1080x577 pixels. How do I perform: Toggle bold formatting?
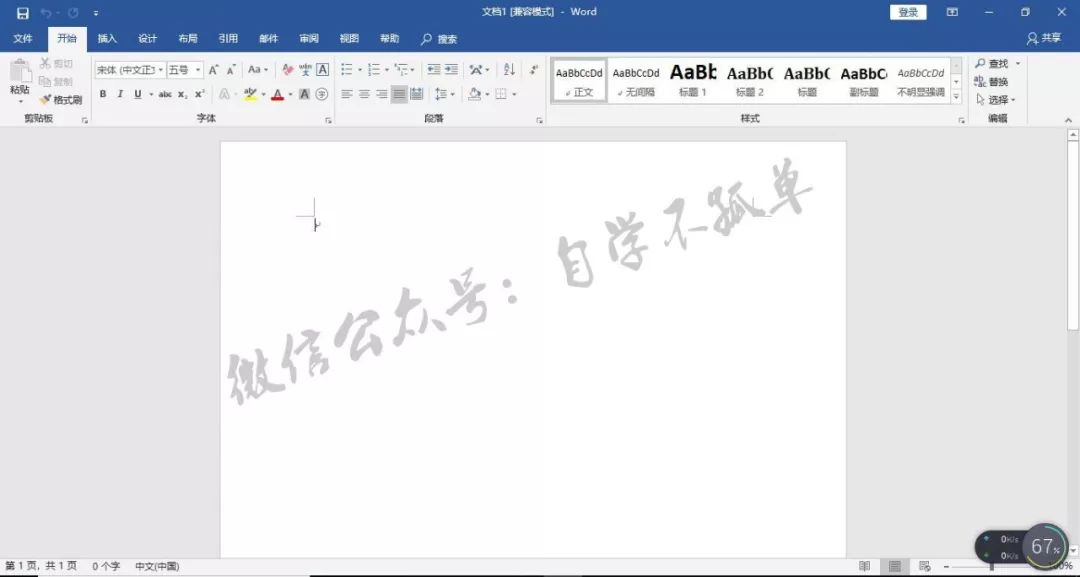(103, 94)
